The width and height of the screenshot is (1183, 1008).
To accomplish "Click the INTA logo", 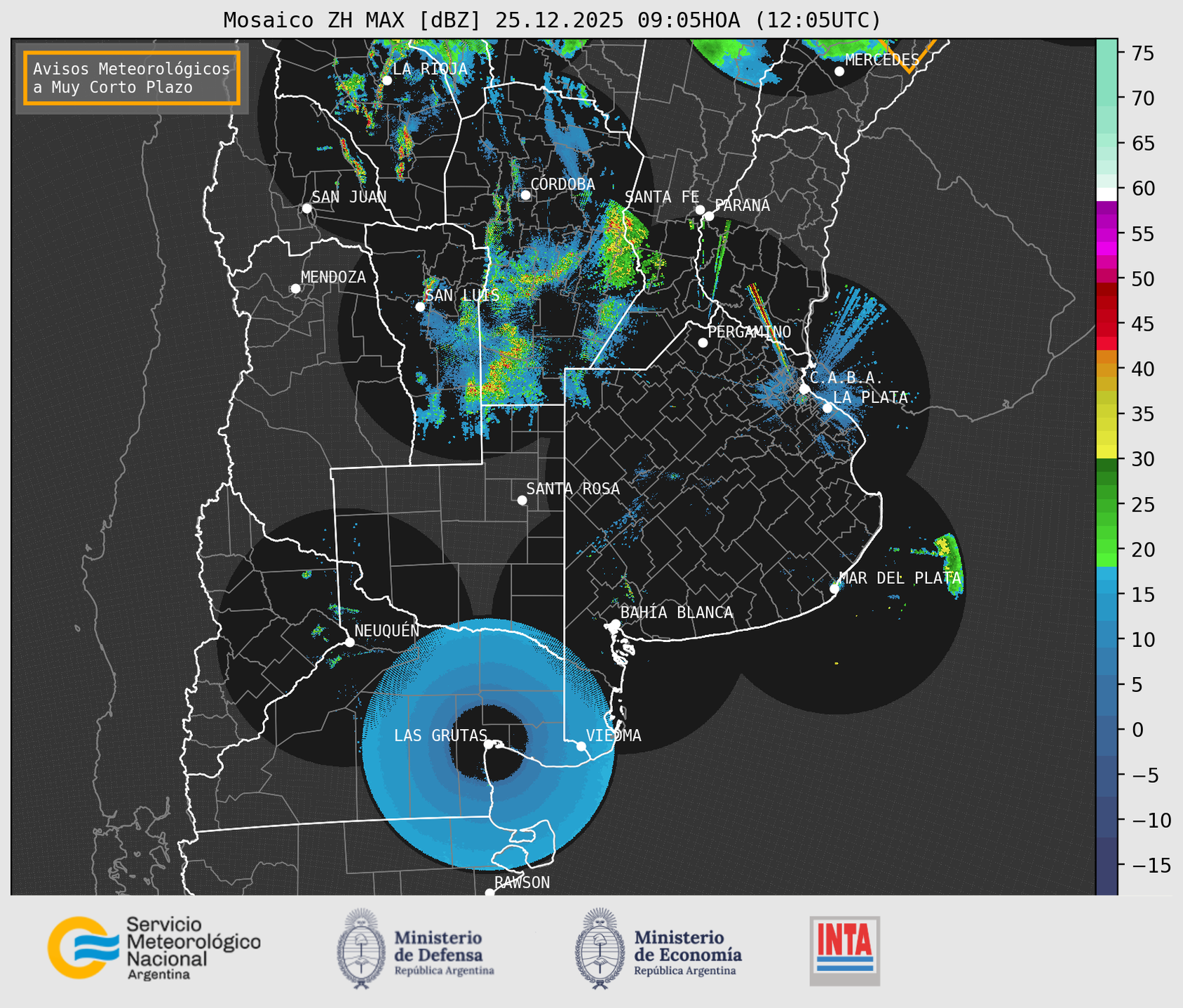I will pos(845,951).
